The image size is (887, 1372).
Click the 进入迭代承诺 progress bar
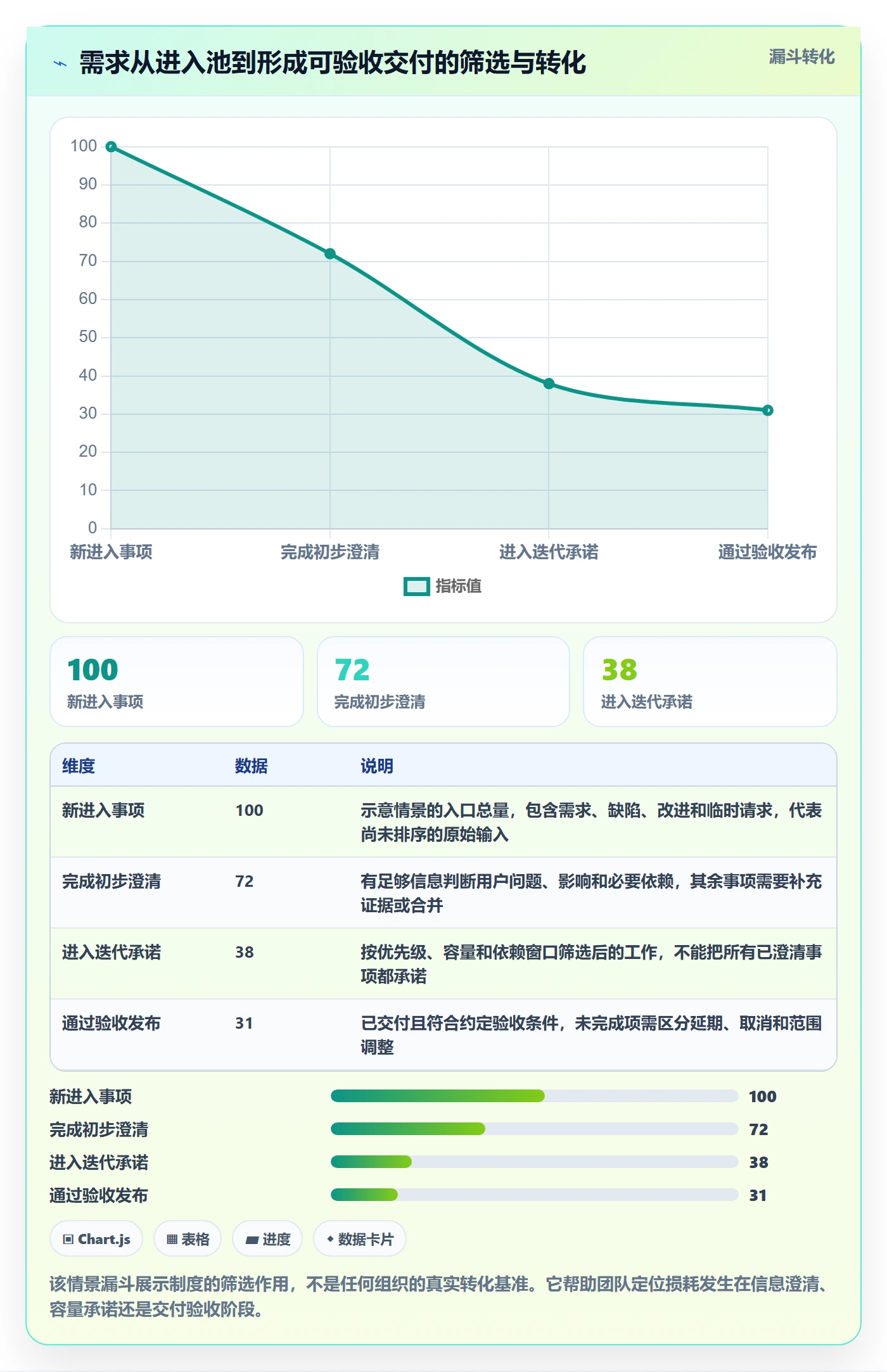click(534, 1162)
